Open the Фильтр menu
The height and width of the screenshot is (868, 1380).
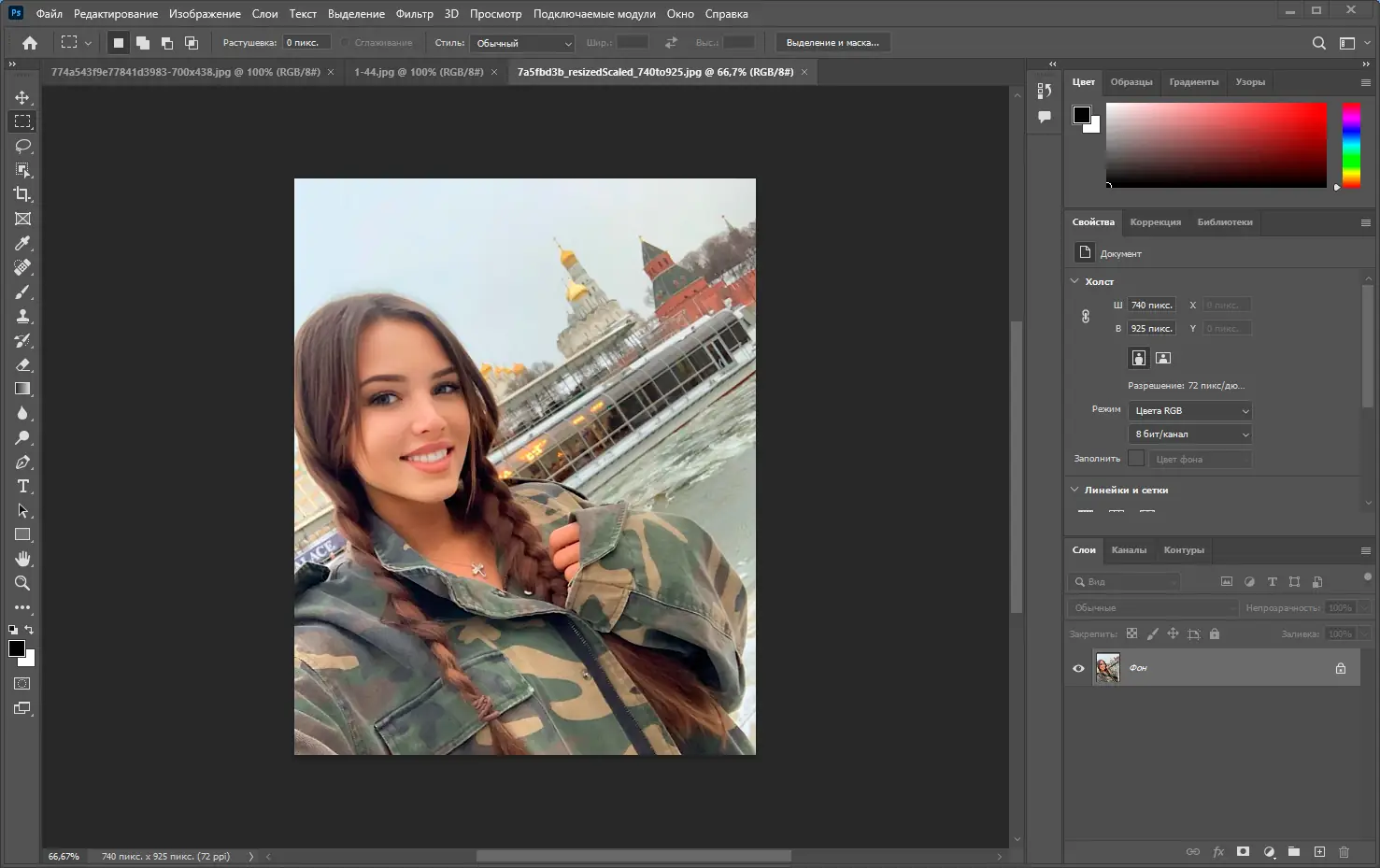414,14
